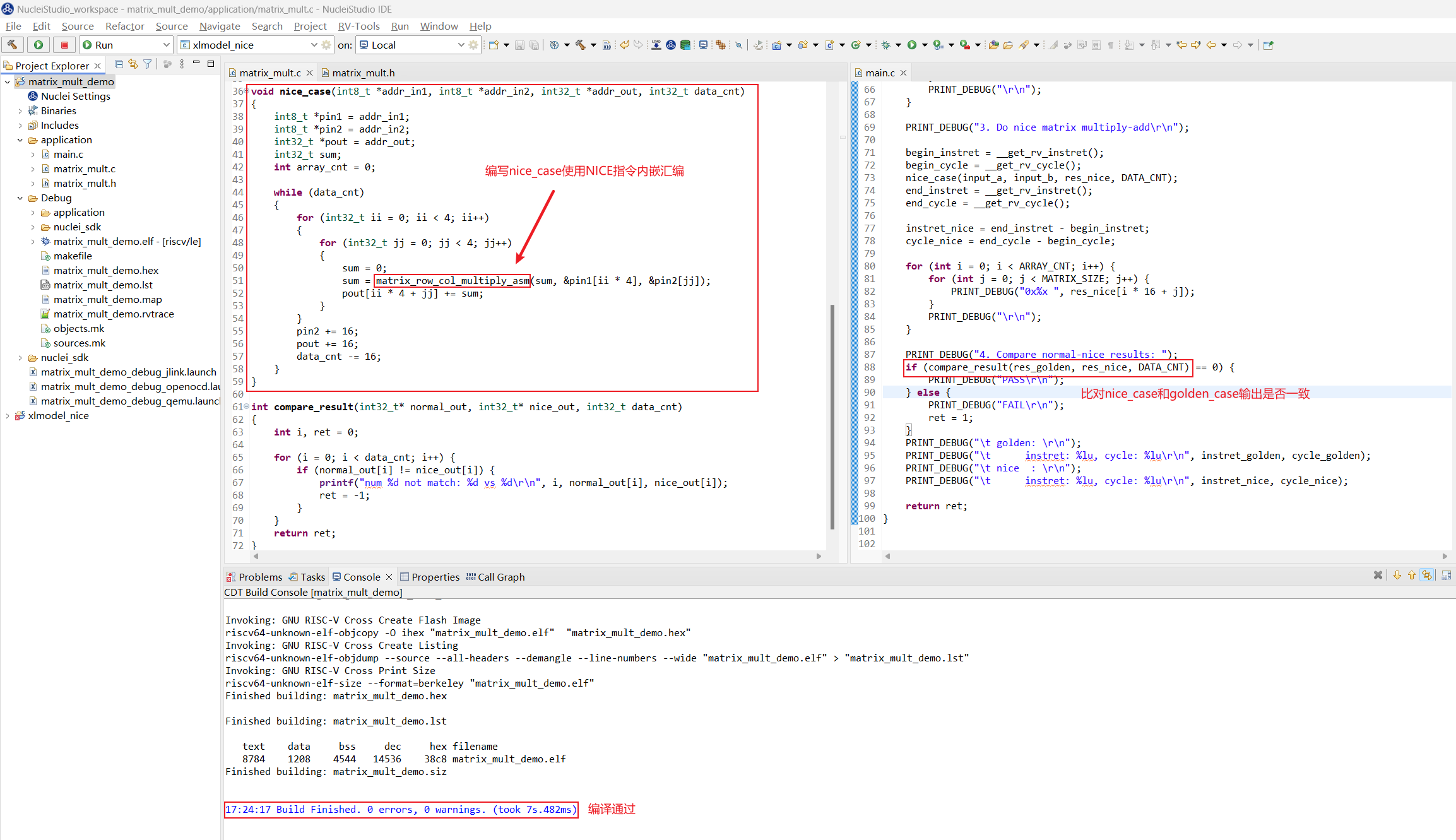Open the Call Graph tab
The height and width of the screenshot is (840, 1456).
tap(495, 577)
